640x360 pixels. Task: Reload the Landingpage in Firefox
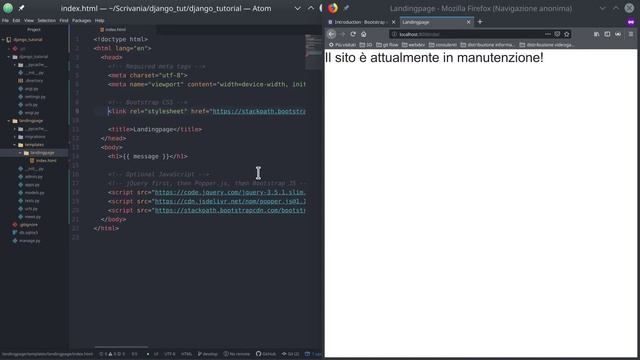pos(353,34)
